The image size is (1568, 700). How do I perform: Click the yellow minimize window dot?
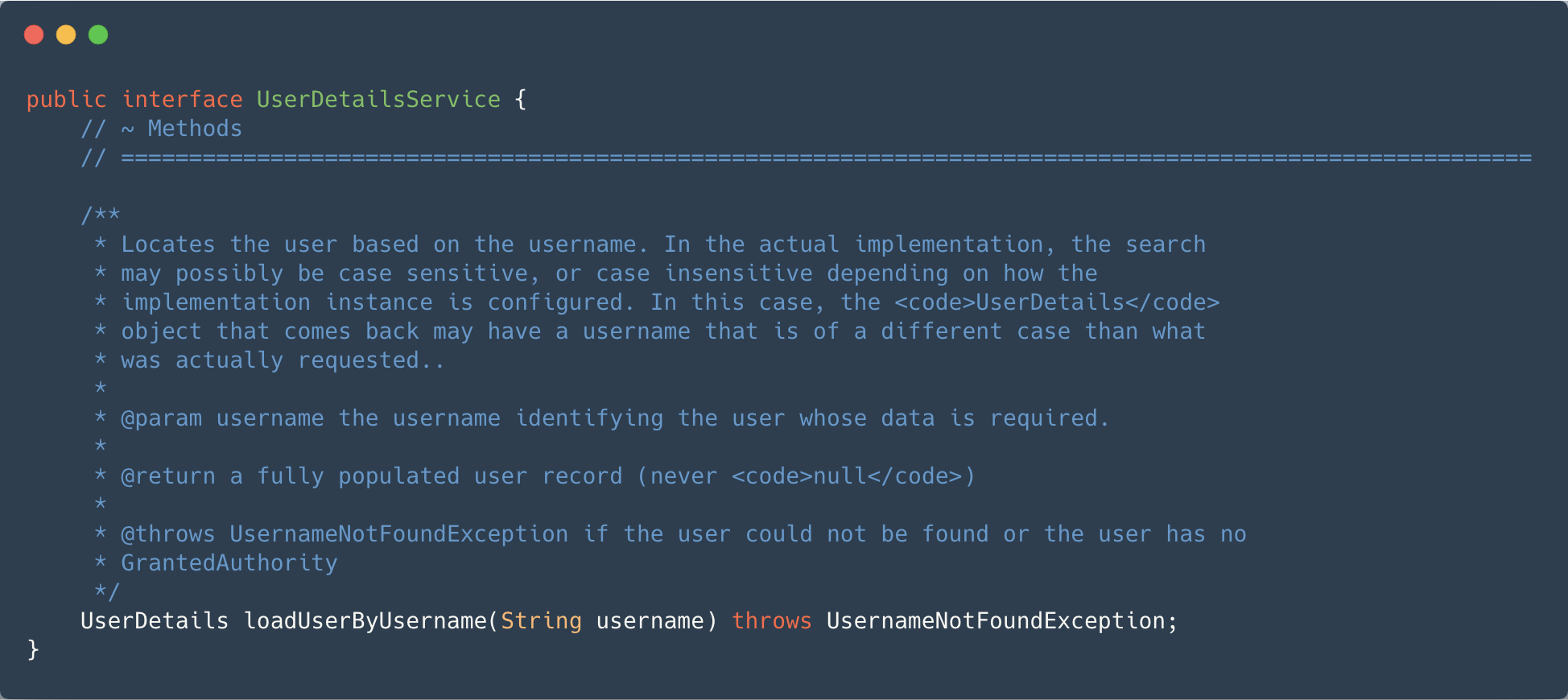pos(66,35)
